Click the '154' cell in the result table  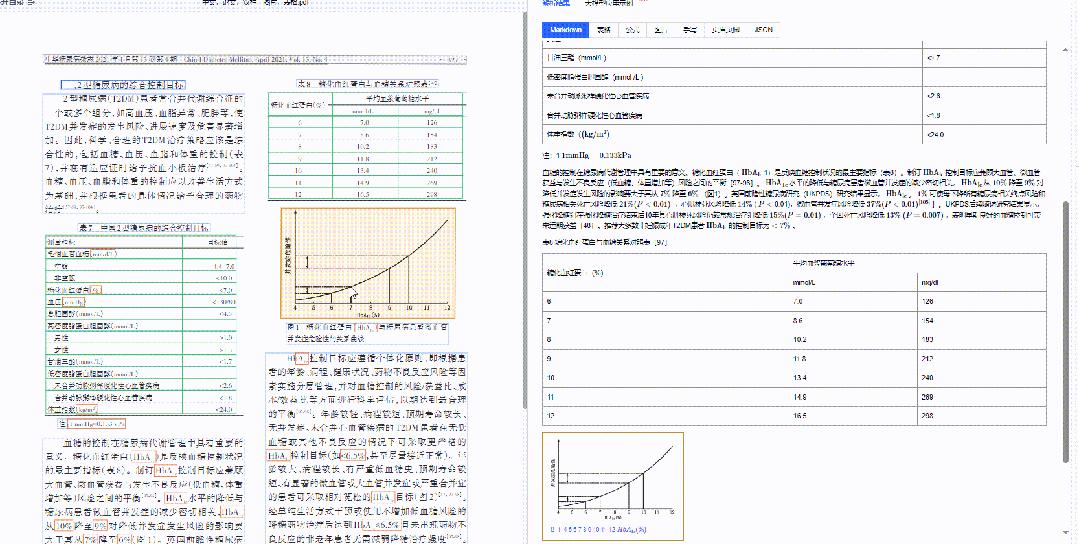(x=982, y=320)
